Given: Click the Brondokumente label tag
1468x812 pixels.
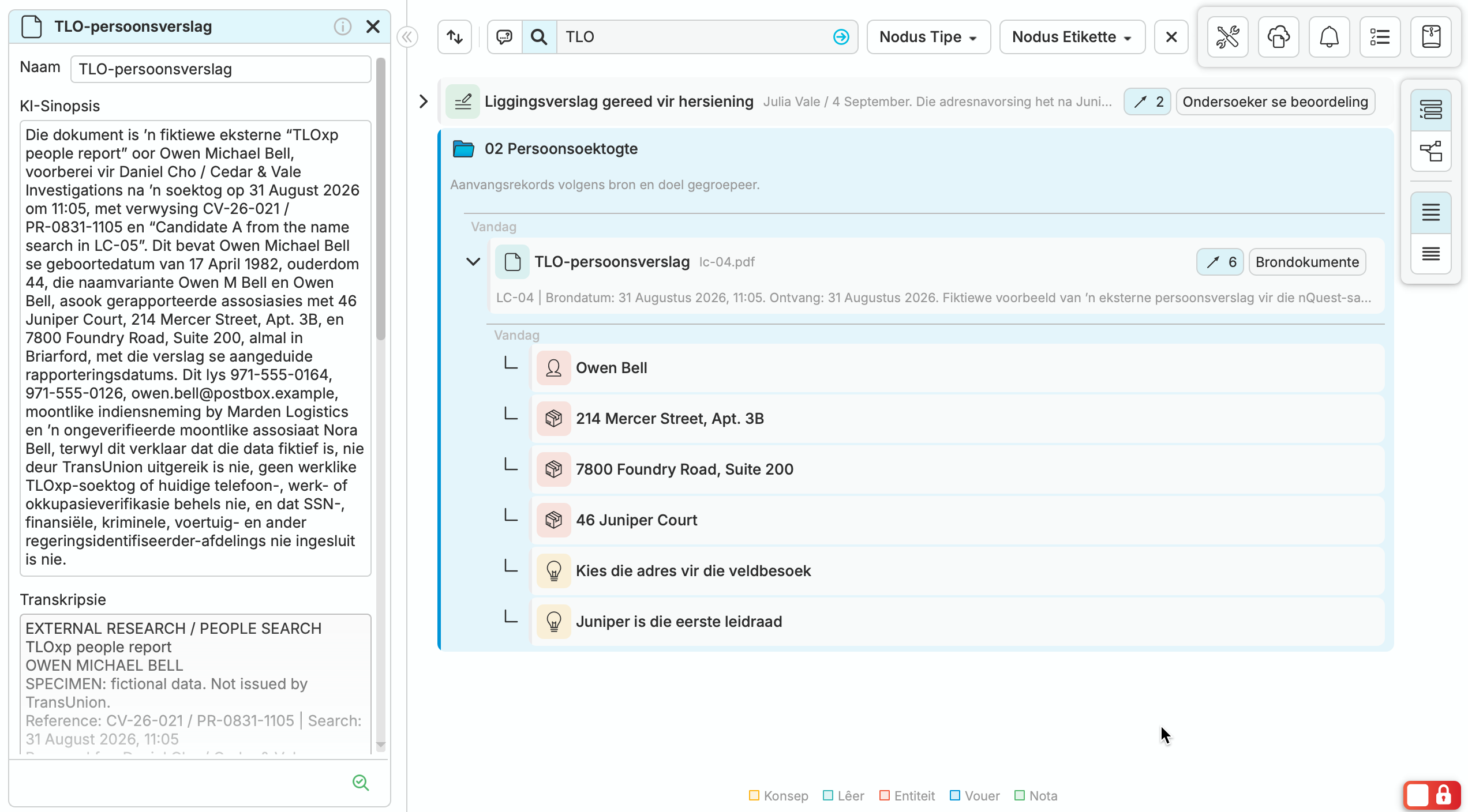Looking at the screenshot, I should [x=1307, y=262].
